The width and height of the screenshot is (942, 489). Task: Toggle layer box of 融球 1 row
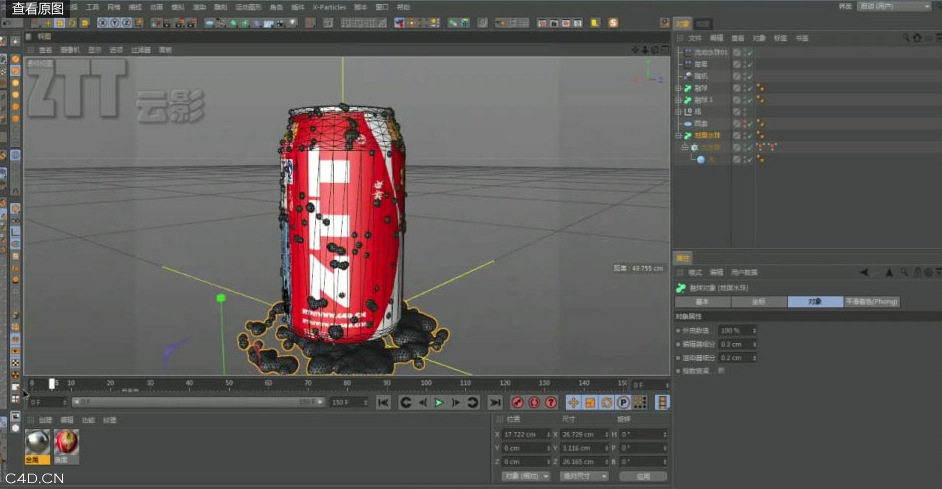(737, 100)
